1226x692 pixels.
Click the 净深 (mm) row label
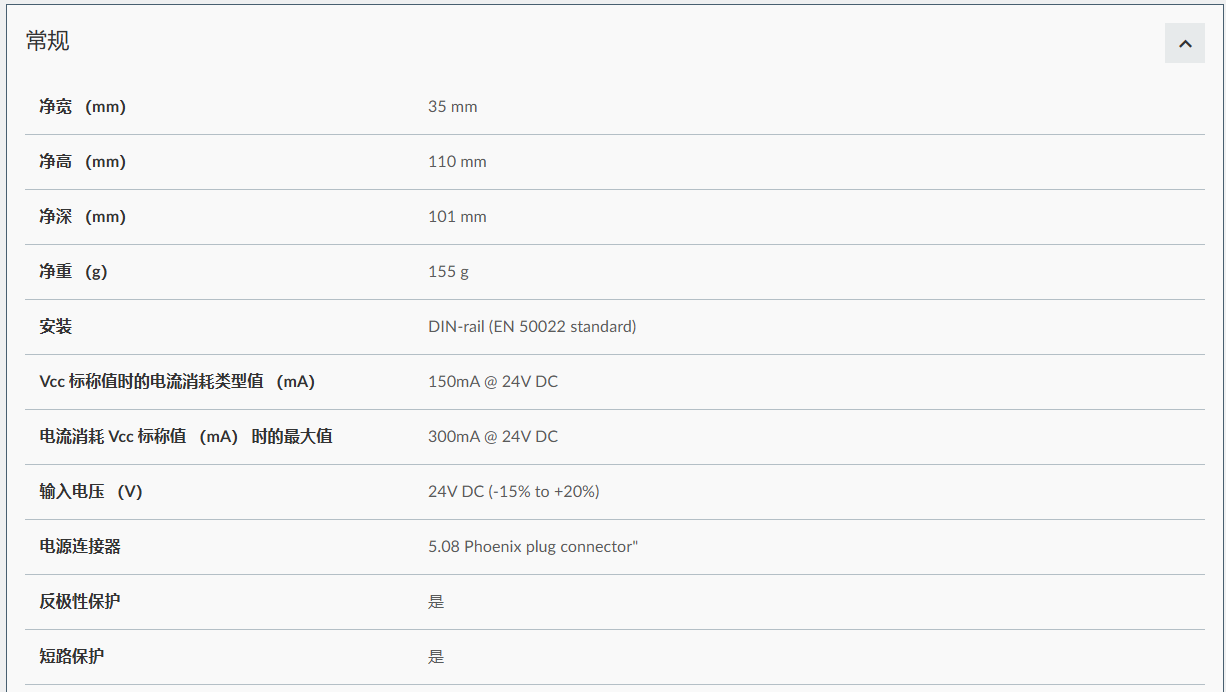coord(82,217)
